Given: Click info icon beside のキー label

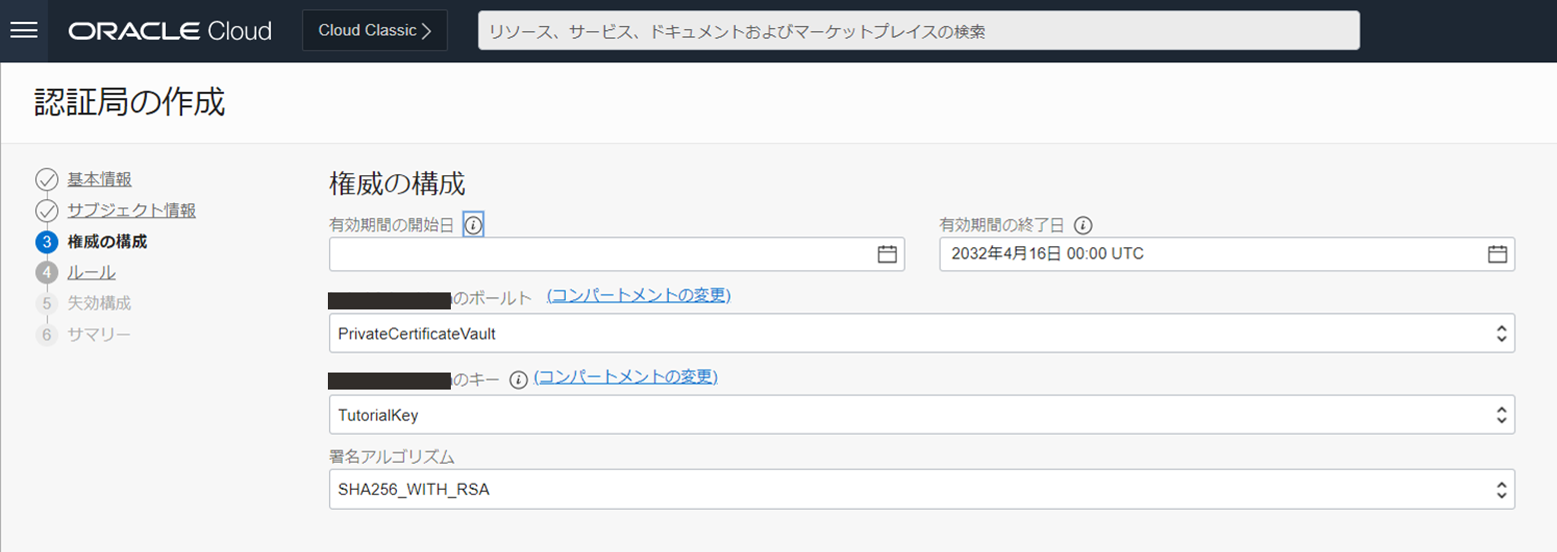Looking at the screenshot, I should [x=518, y=380].
